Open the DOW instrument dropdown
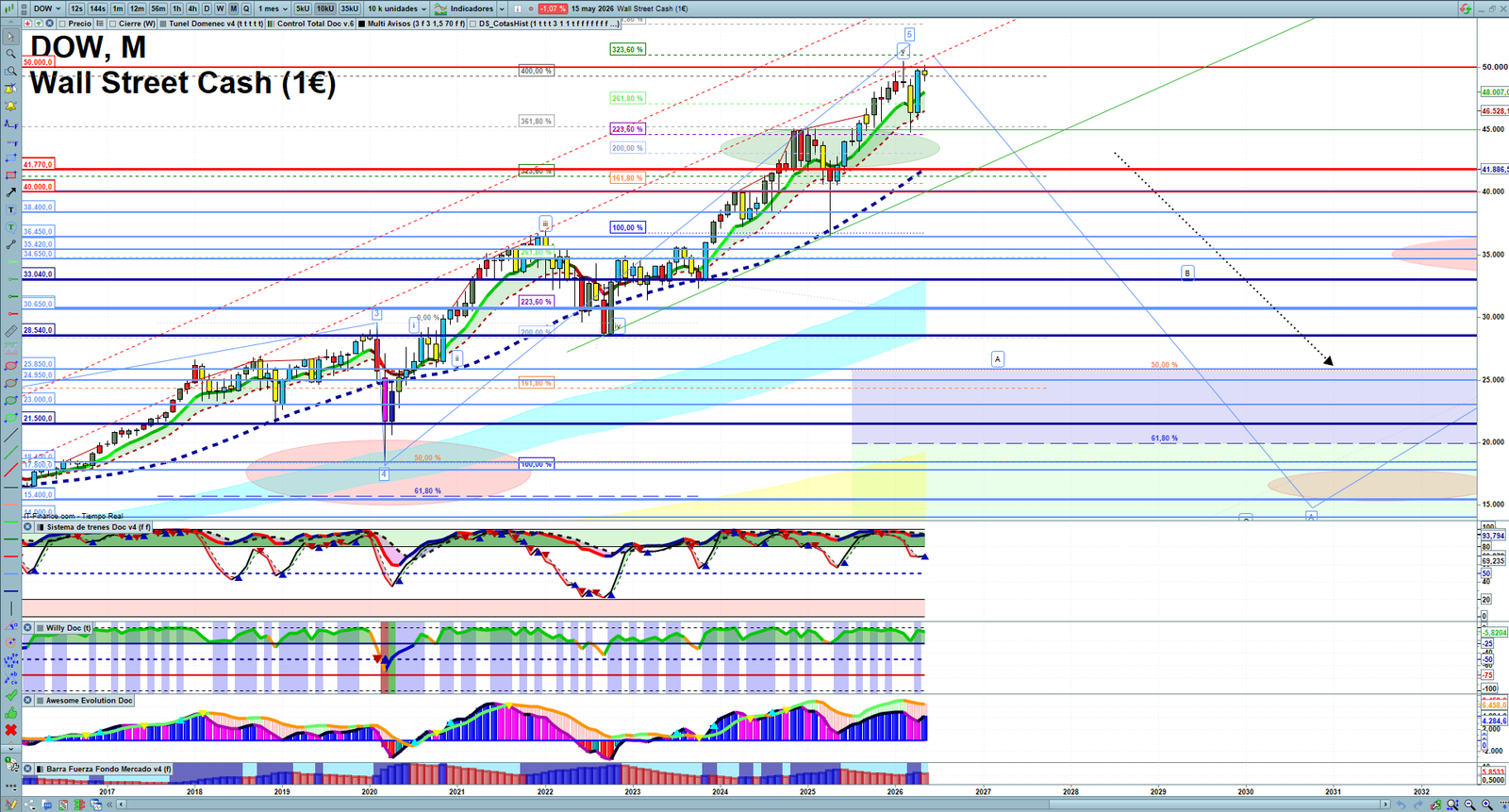This screenshot has height=812, width=1509. coord(47,8)
